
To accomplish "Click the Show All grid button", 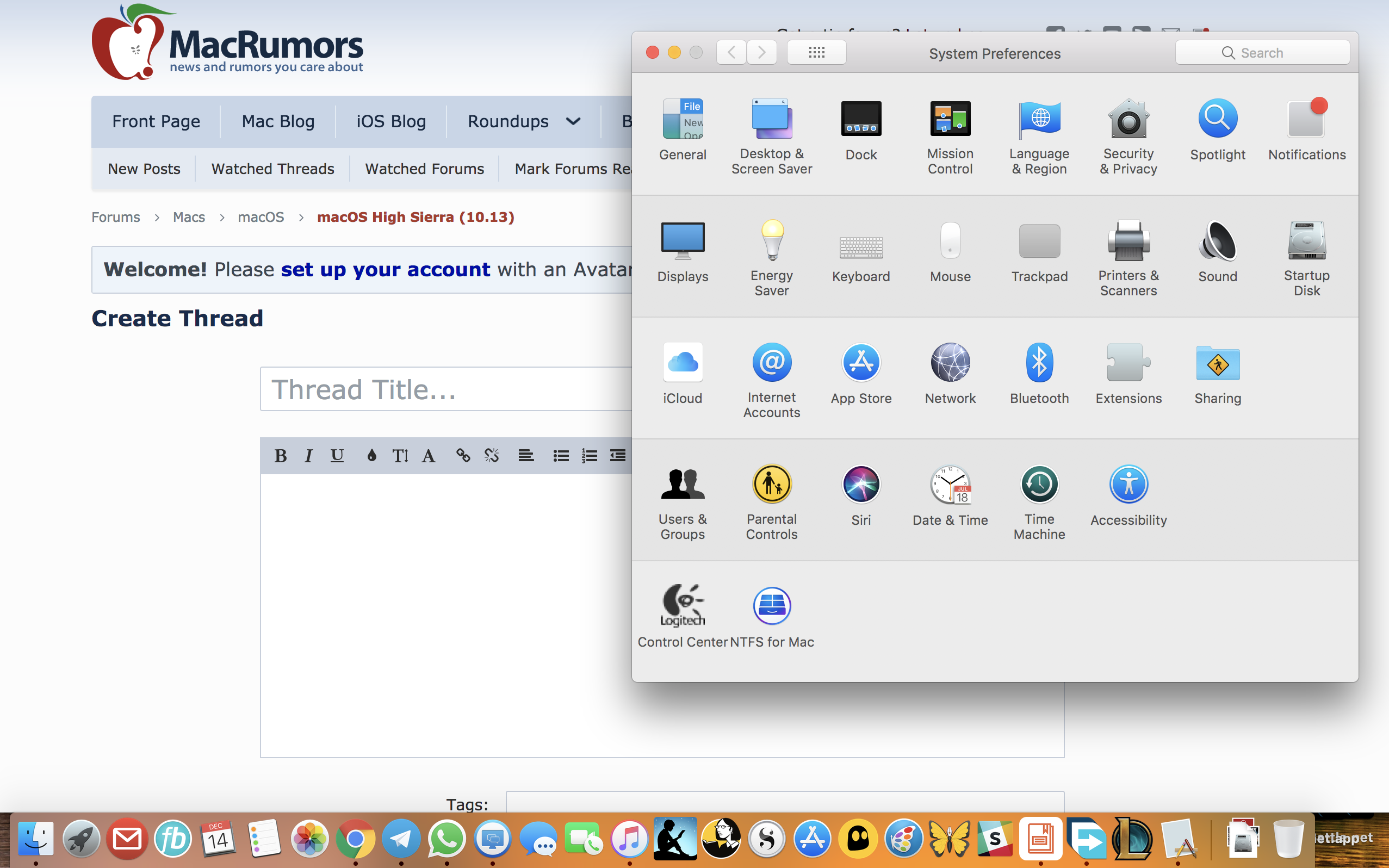I will tap(816, 53).
